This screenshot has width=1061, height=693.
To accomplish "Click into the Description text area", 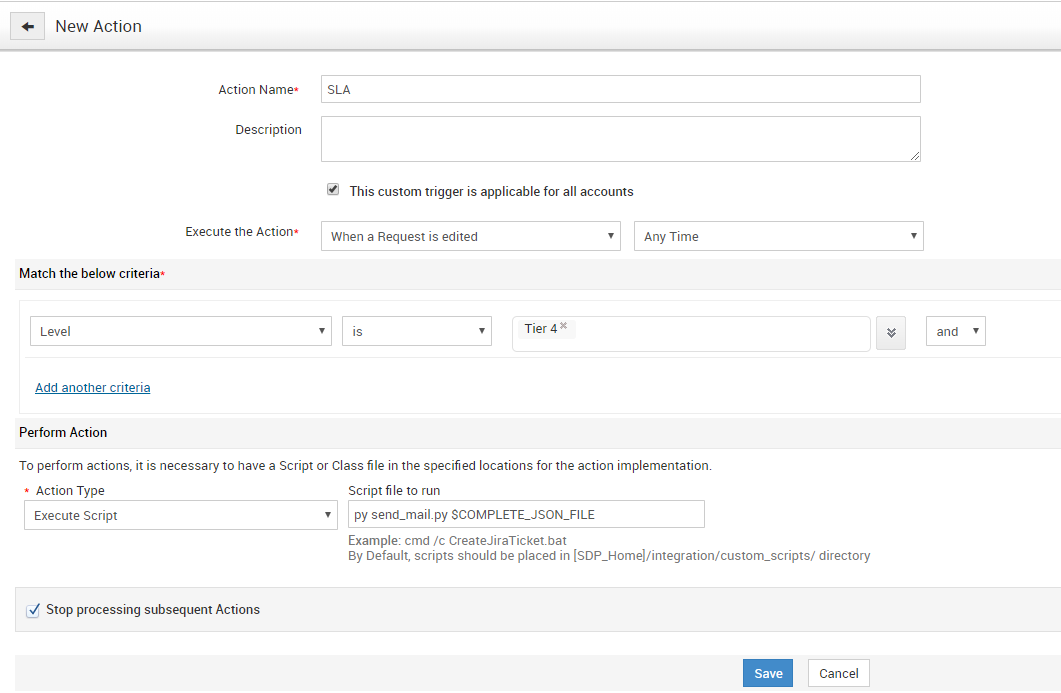I will click(620, 138).
